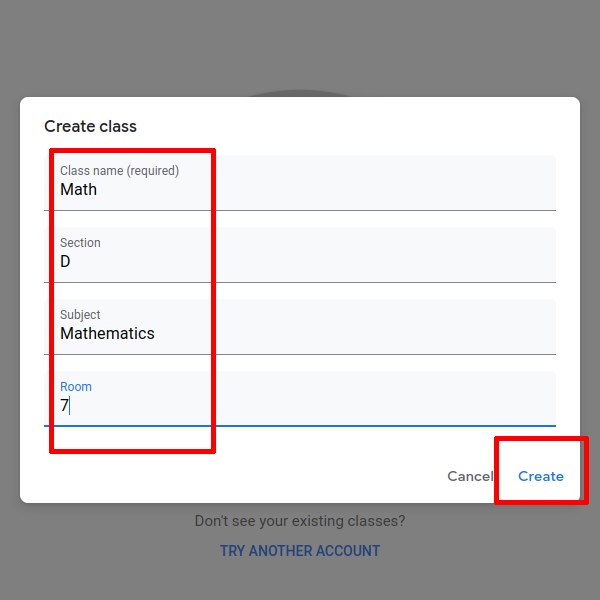This screenshot has width=600, height=600.
Task: Click empty space inside the Subject field
Action: click(400, 327)
